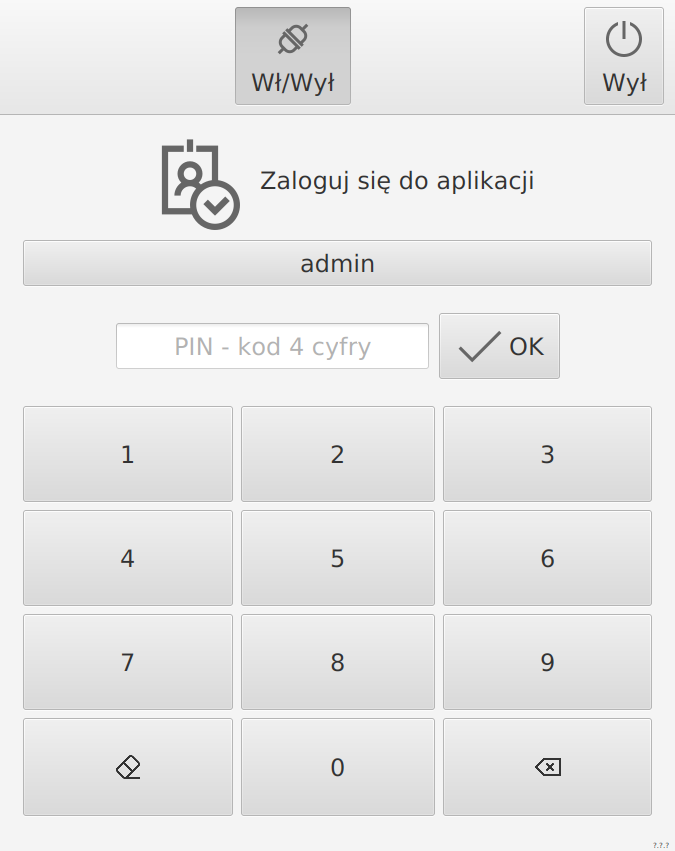Open the admin user selector

pyautogui.click(x=337, y=264)
